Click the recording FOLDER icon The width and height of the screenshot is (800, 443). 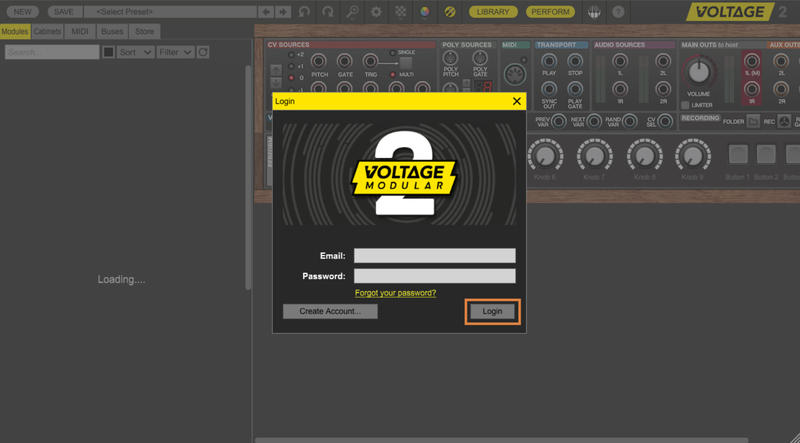(753, 121)
